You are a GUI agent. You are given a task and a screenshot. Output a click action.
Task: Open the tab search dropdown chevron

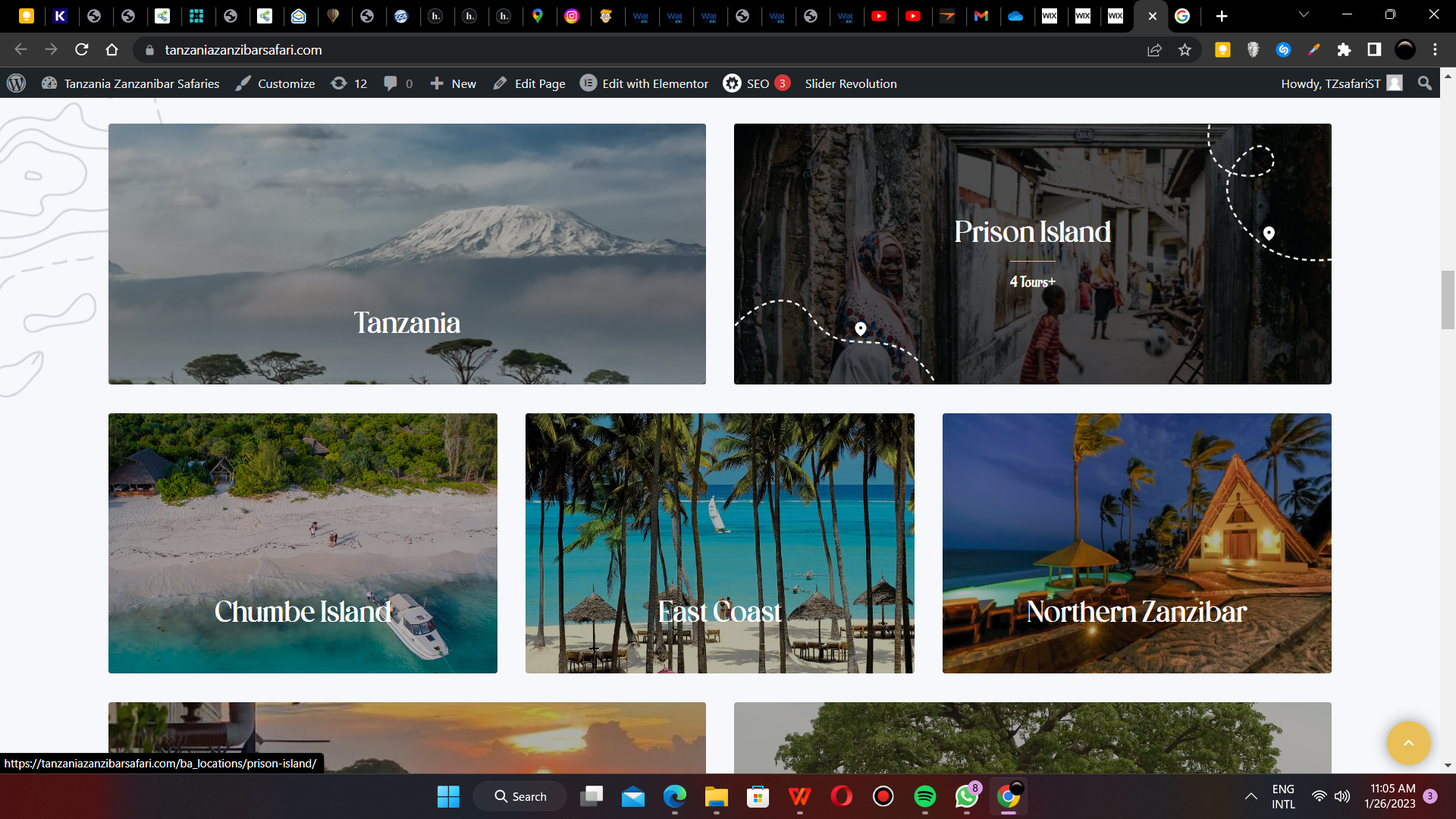click(1304, 14)
